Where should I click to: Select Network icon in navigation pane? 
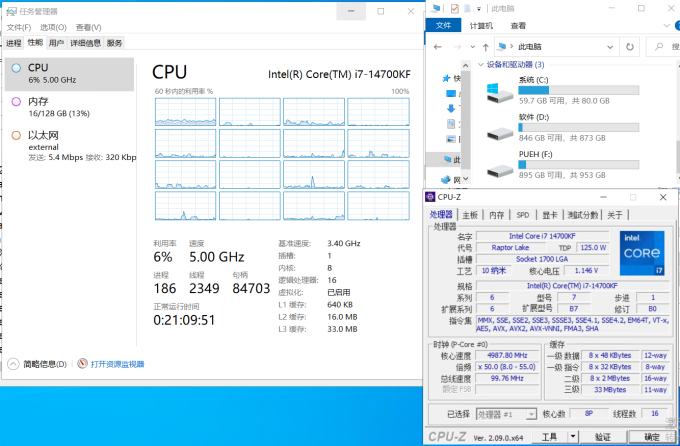pyautogui.click(x=446, y=180)
